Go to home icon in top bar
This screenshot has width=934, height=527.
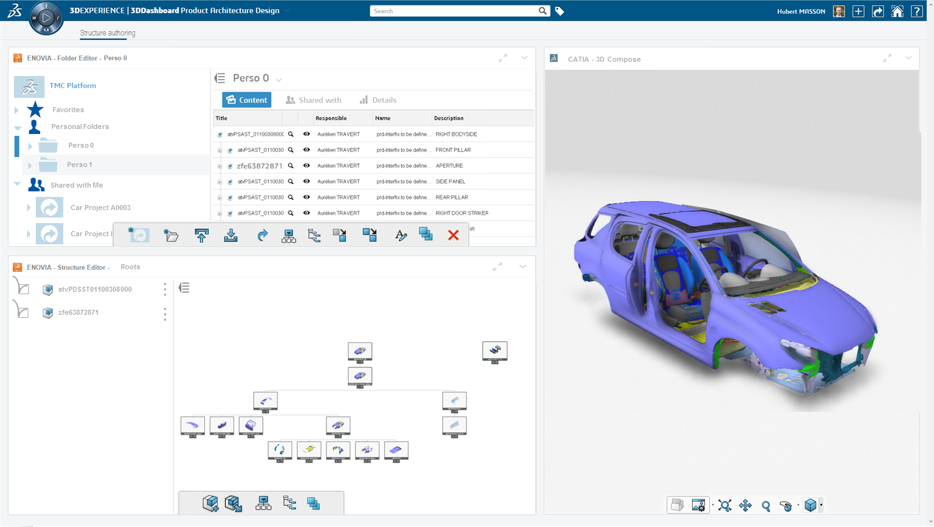point(897,11)
